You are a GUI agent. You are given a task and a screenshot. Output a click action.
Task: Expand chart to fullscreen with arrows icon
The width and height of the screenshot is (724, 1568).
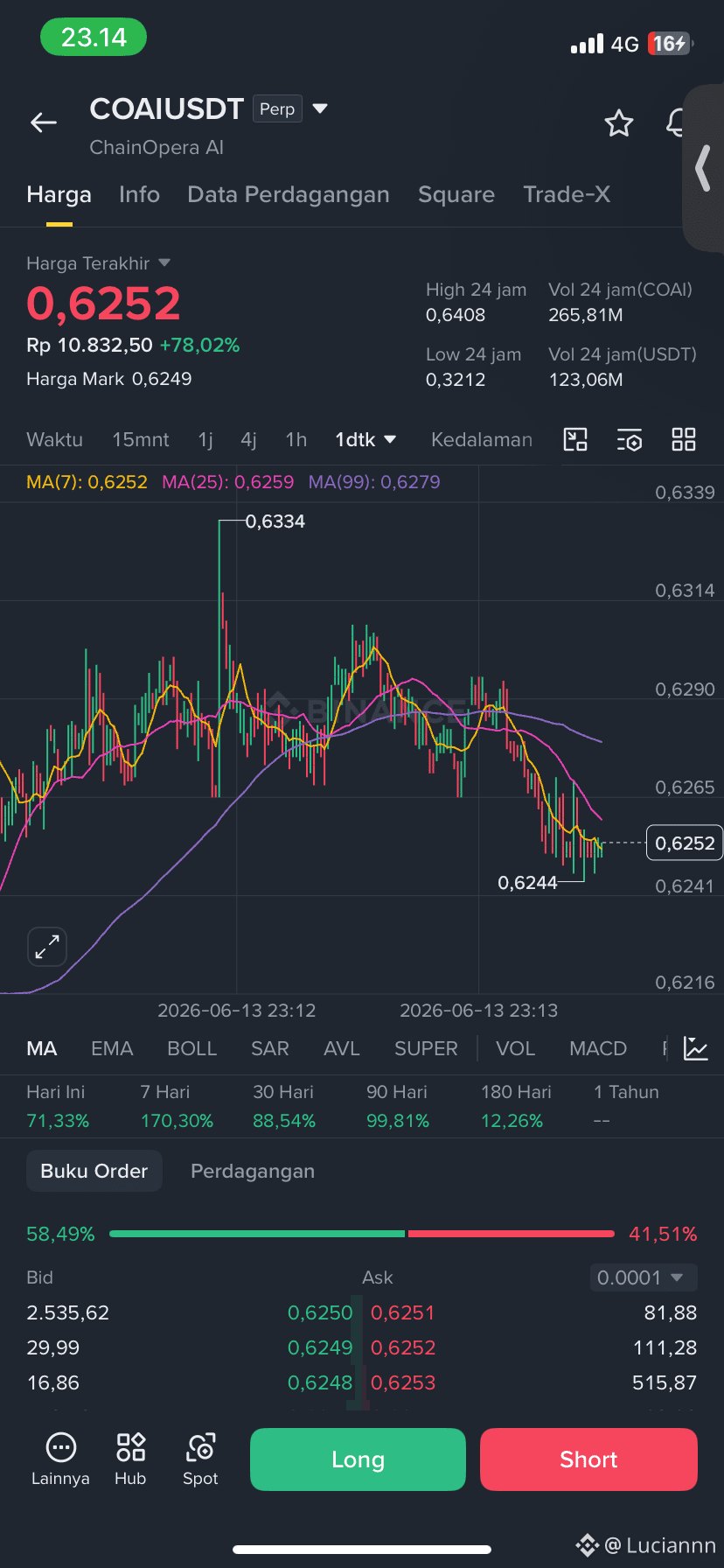pyautogui.click(x=47, y=947)
